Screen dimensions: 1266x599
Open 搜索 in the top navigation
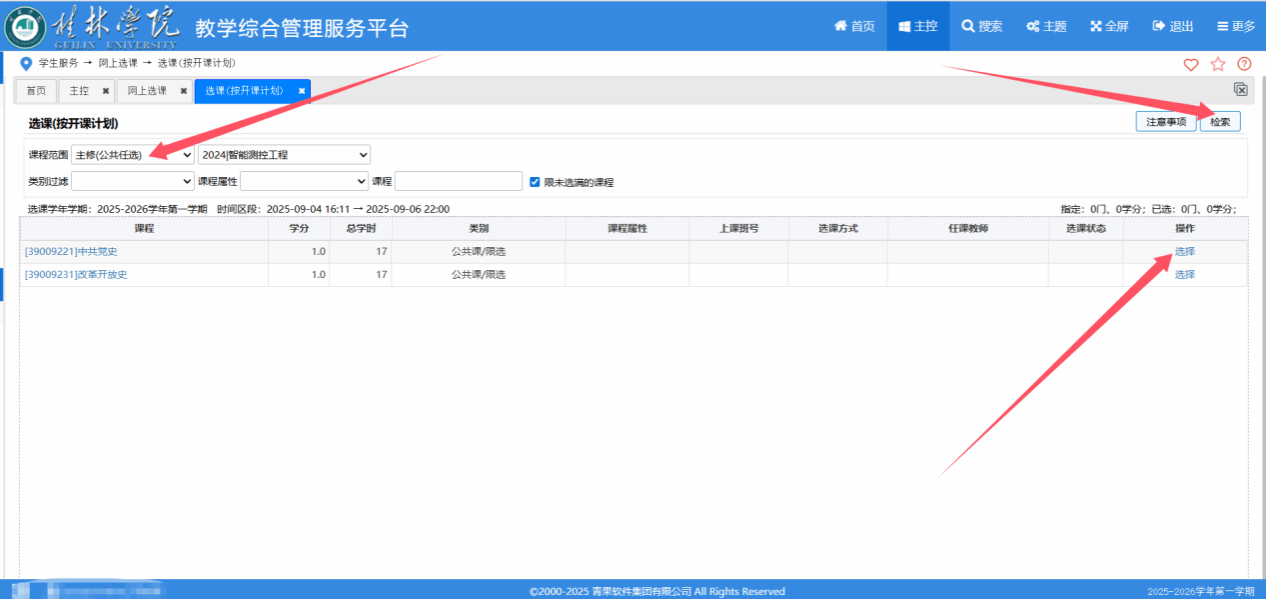click(982, 26)
